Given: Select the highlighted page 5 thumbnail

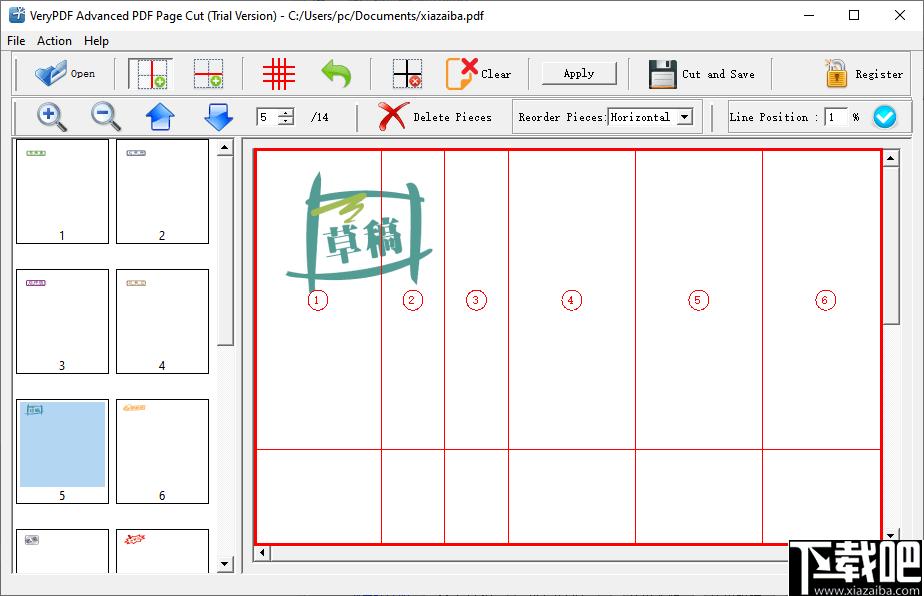Looking at the screenshot, I should [x=62, y=451].
